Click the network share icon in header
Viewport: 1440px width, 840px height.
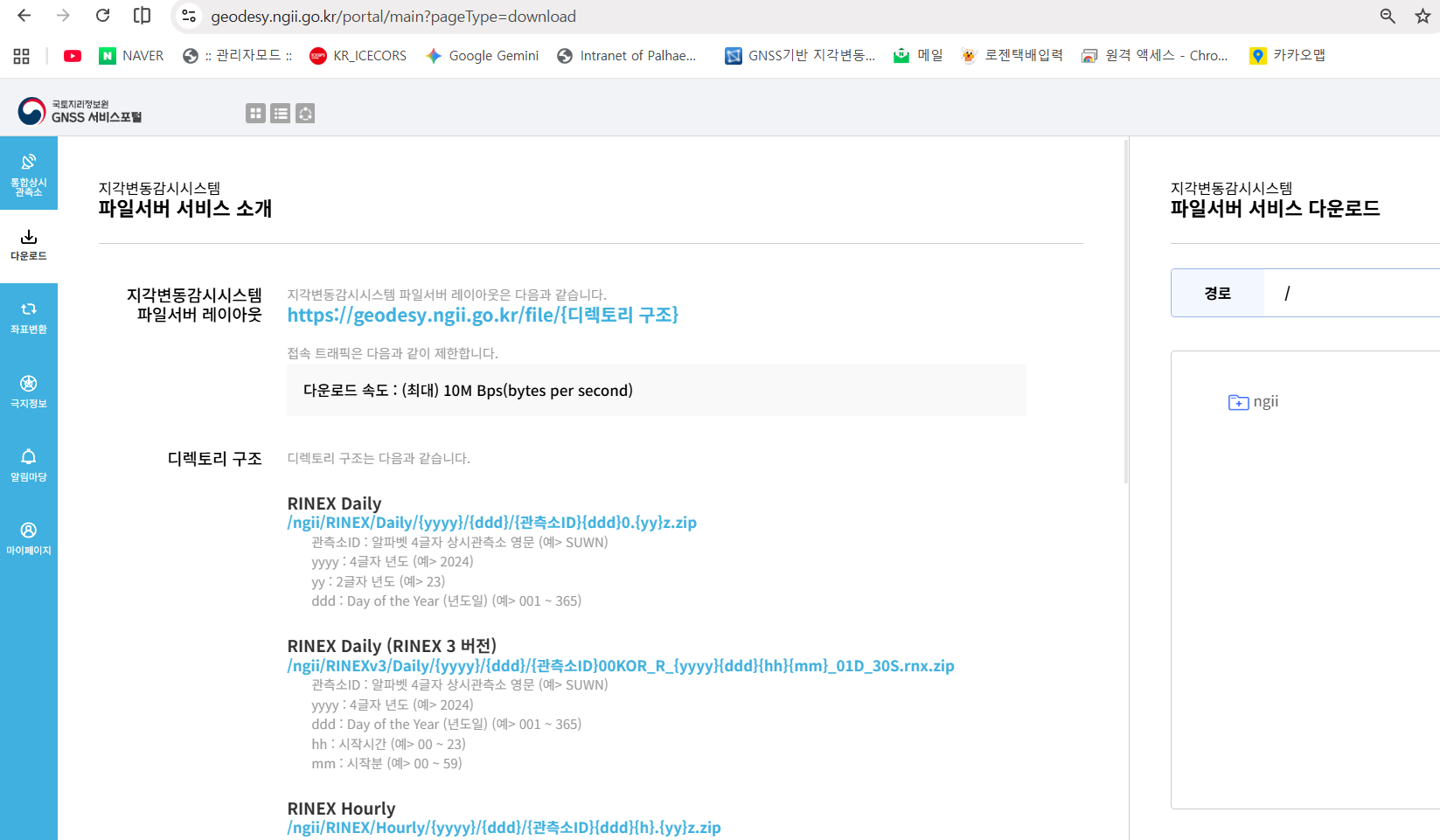305,114
